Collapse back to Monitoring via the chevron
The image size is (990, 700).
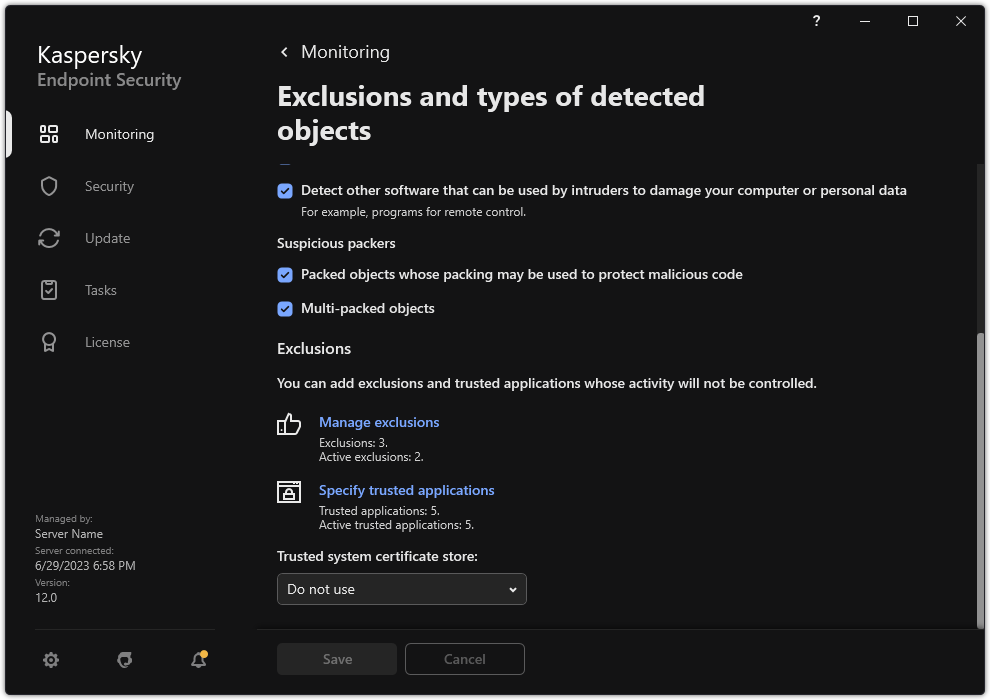coord(283,51)
